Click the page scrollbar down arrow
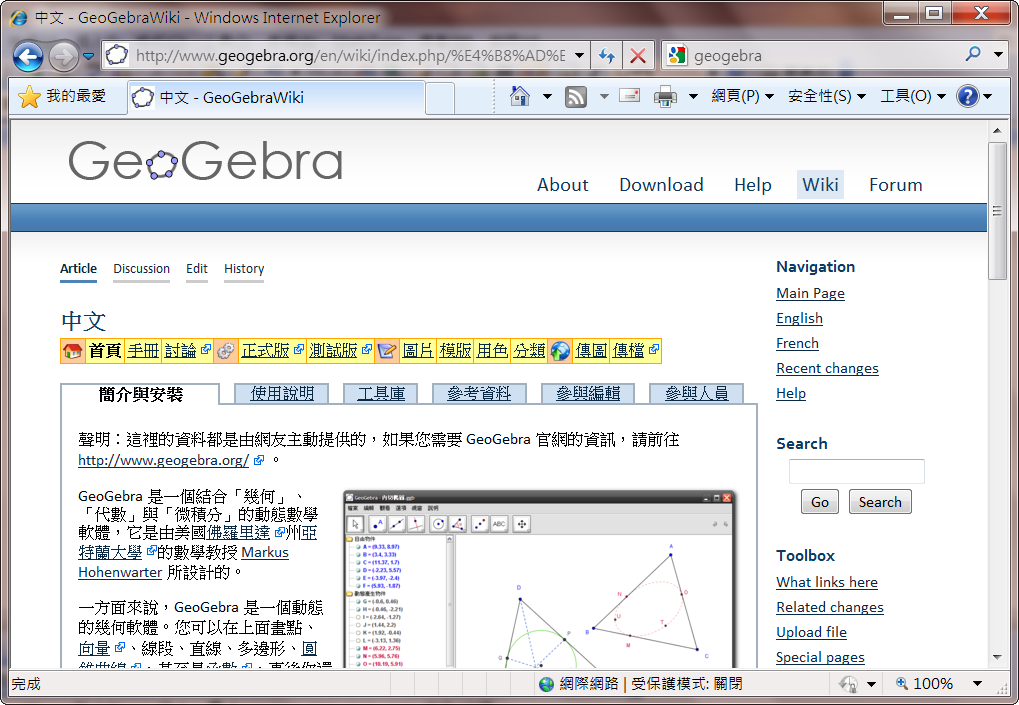1019x705 pixels. point(997,658)
